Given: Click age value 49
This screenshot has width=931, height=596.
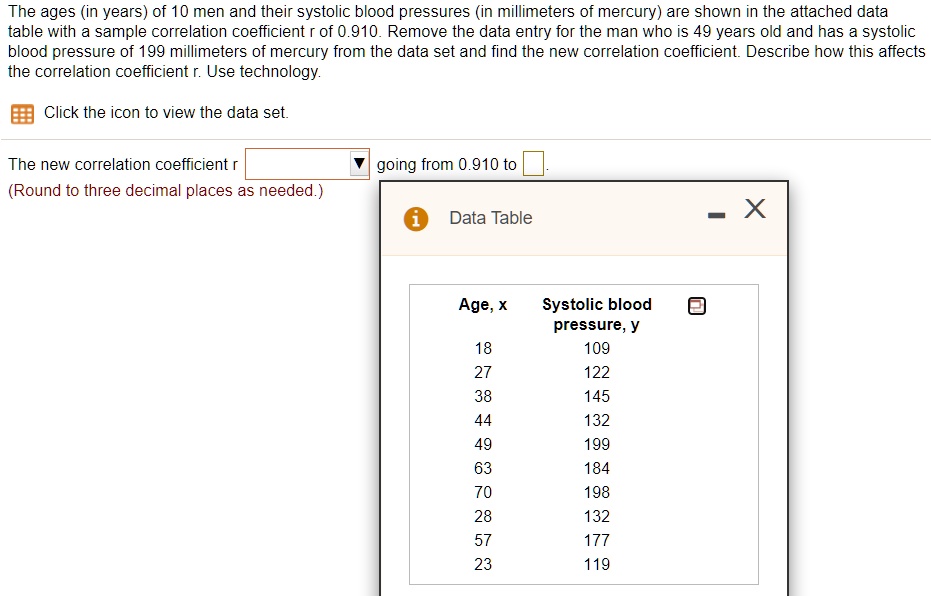Looking at the screenshot, I should point(483,444).
